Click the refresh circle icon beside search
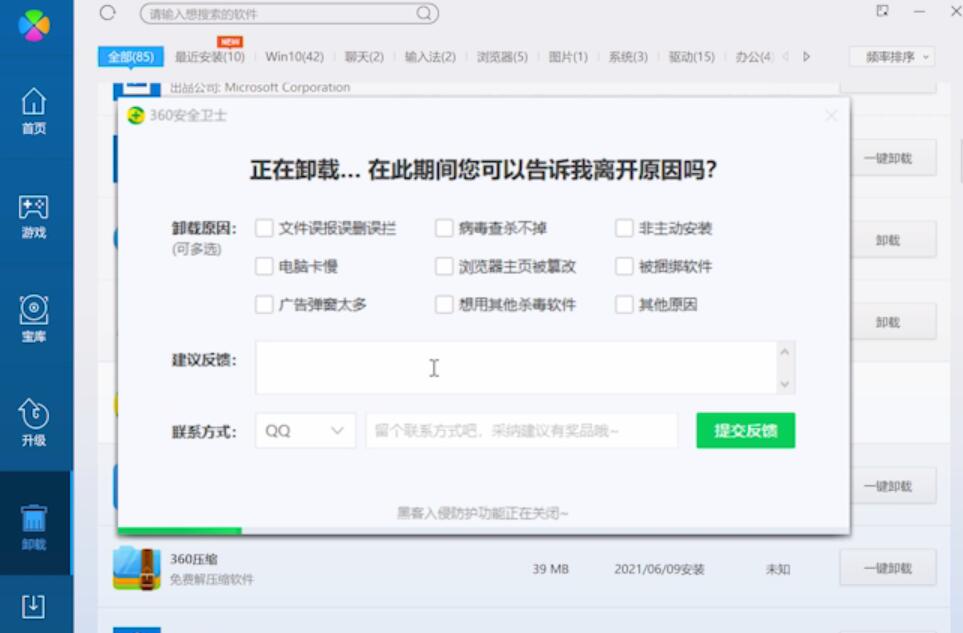The width and height of the screenshot is (963, 633). tap(107, 13)
